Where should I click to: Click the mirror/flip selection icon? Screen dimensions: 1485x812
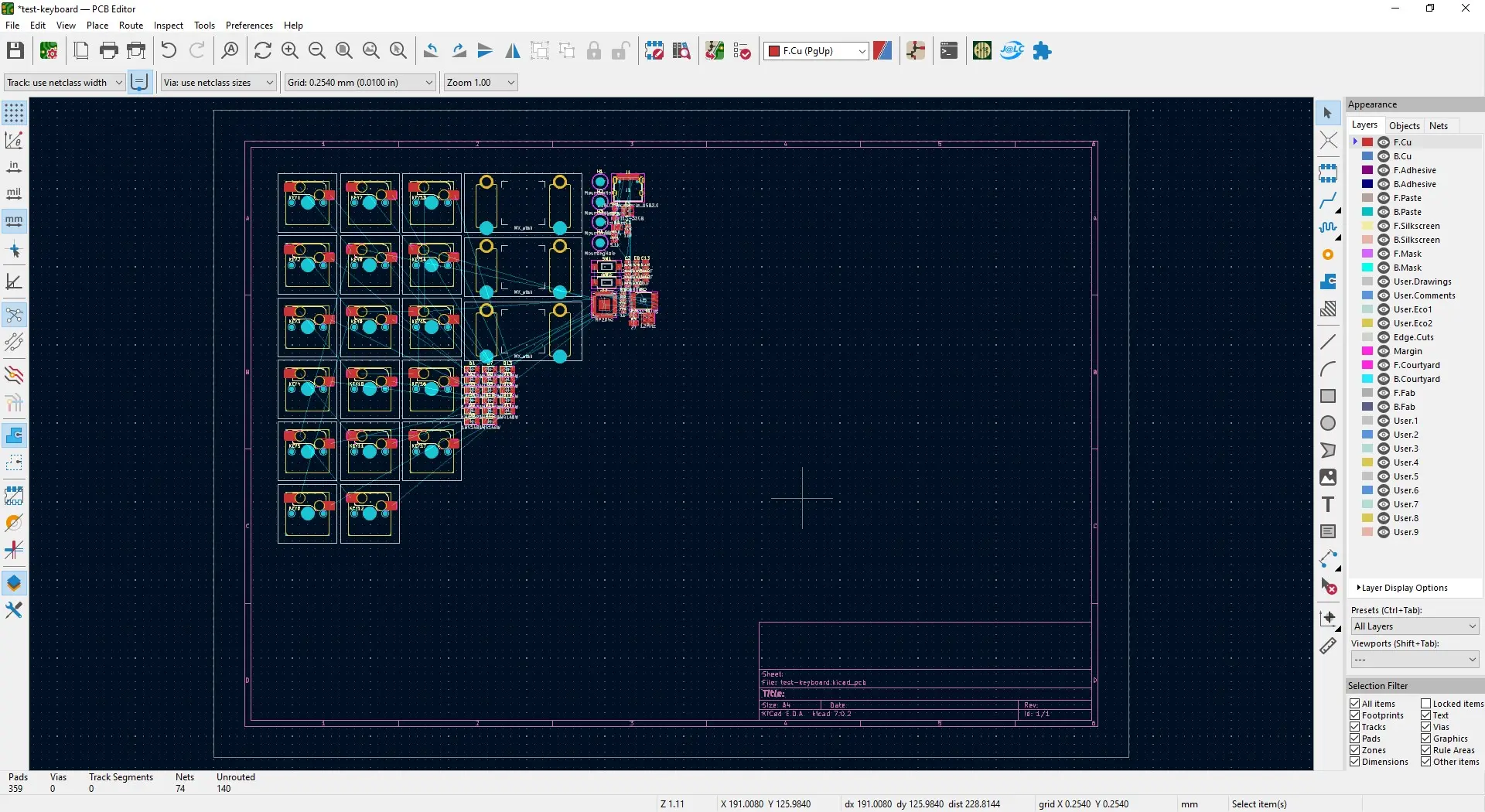coord(513,51)
